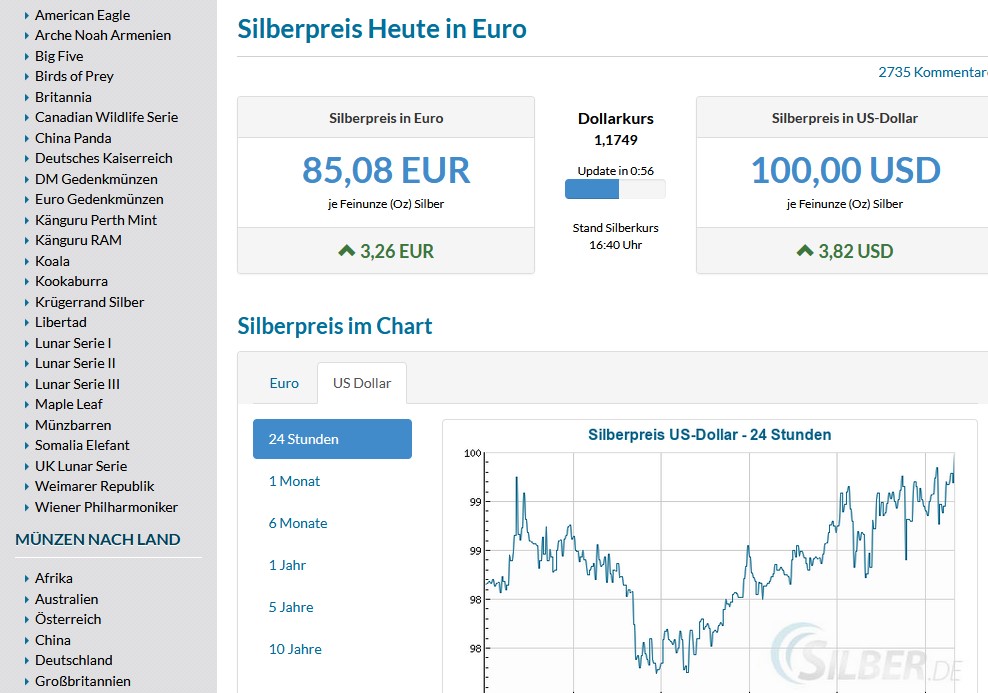The width and height of the screenshot is (988, 693).
Task: Show the 1 Monat chart range
Action: coord(294,481)
